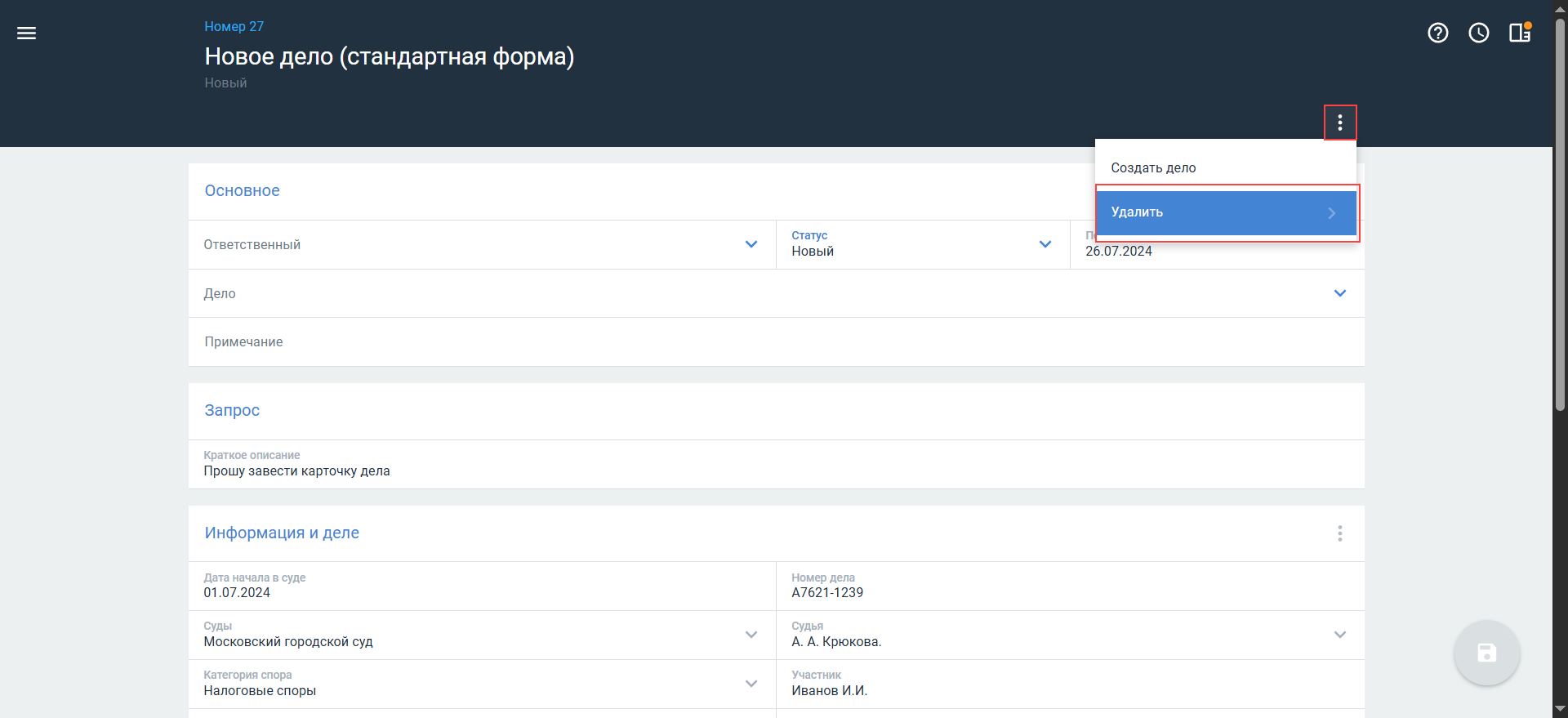Open the hamburger navigation menu

[26, 33]
